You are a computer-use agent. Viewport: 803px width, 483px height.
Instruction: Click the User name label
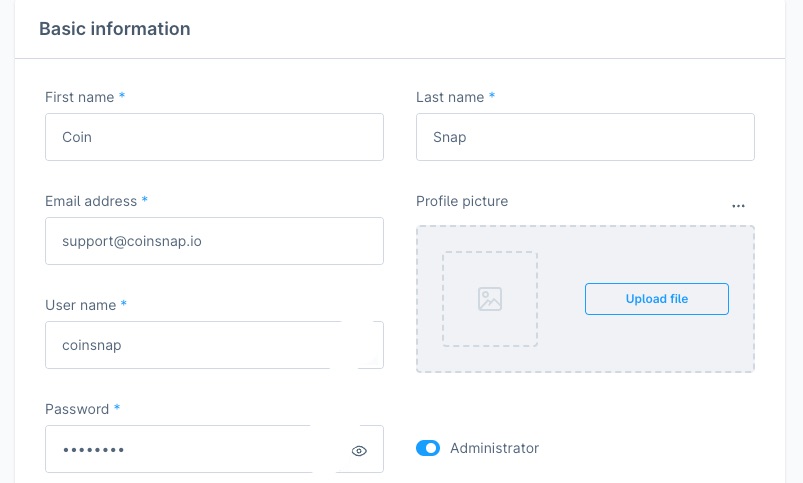point(81,304)
